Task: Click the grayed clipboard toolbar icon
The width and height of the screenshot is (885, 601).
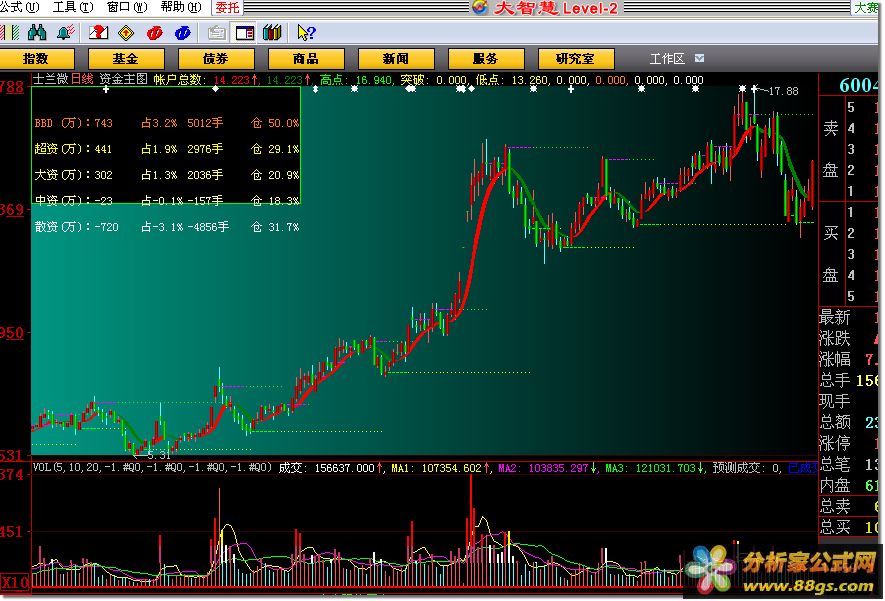Action: click(218, 33)
